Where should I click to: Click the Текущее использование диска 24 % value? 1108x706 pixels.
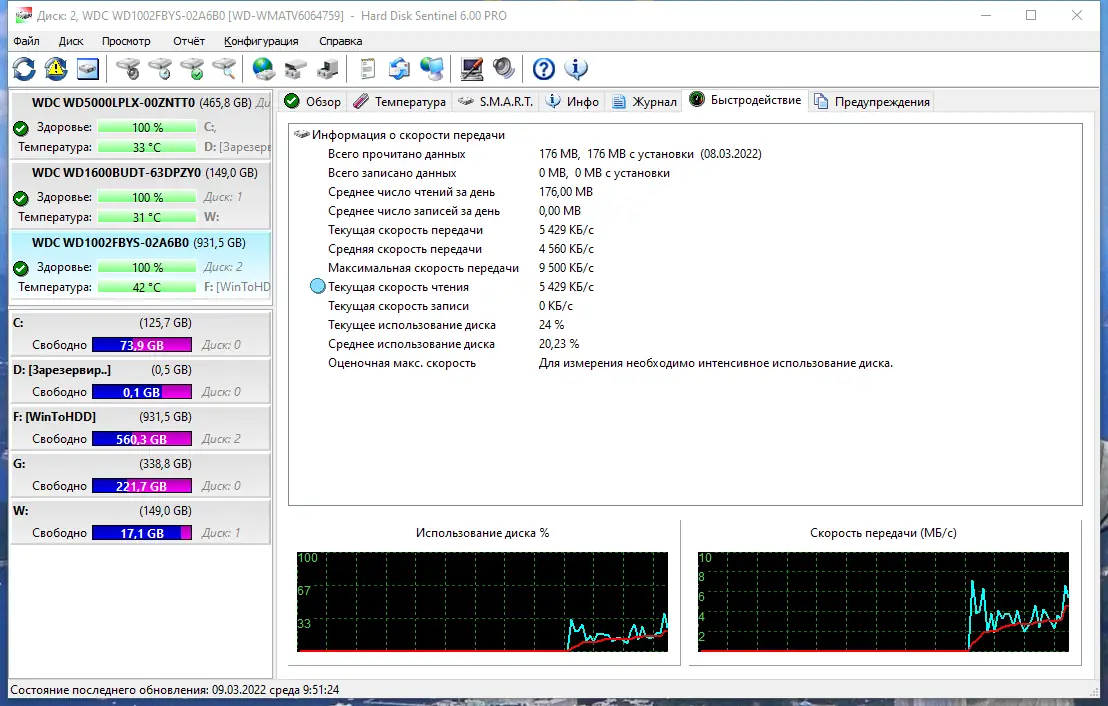pos(551,325)
